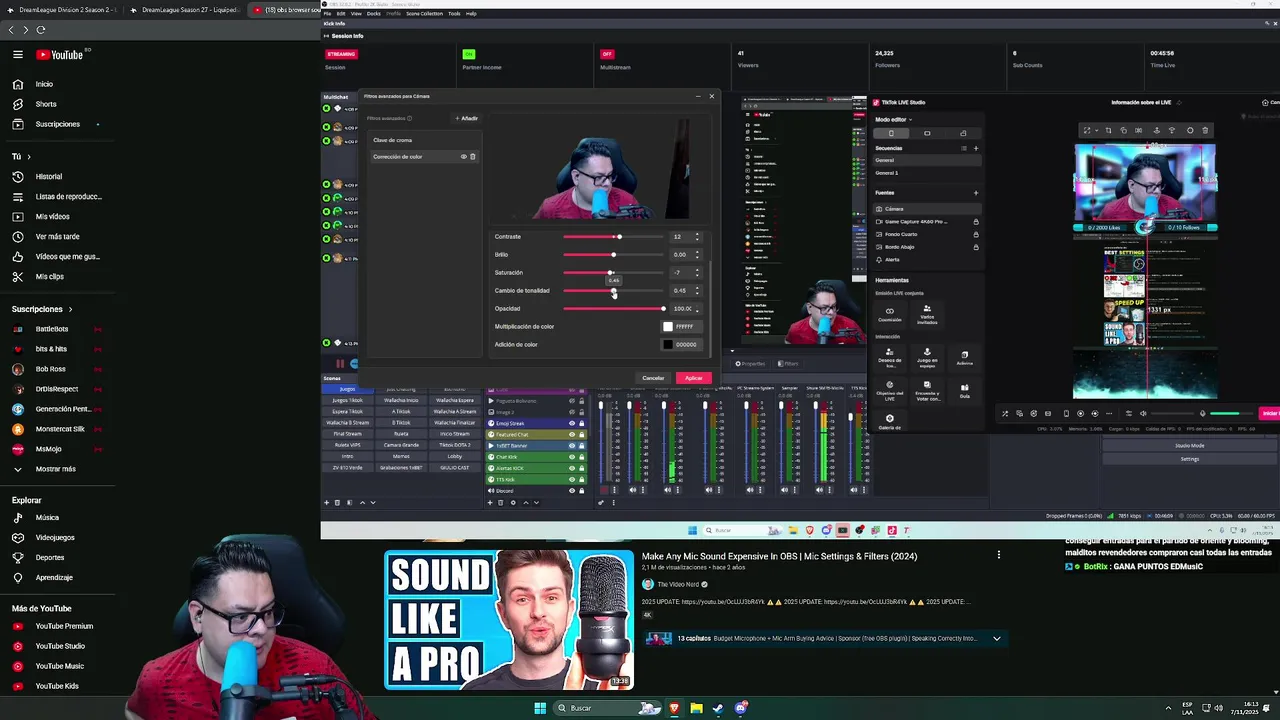Toggle lock on Emoji Streak source
Image resolution: width=1280 pixels, height=720 pixels.
click(x=582, y=423)
